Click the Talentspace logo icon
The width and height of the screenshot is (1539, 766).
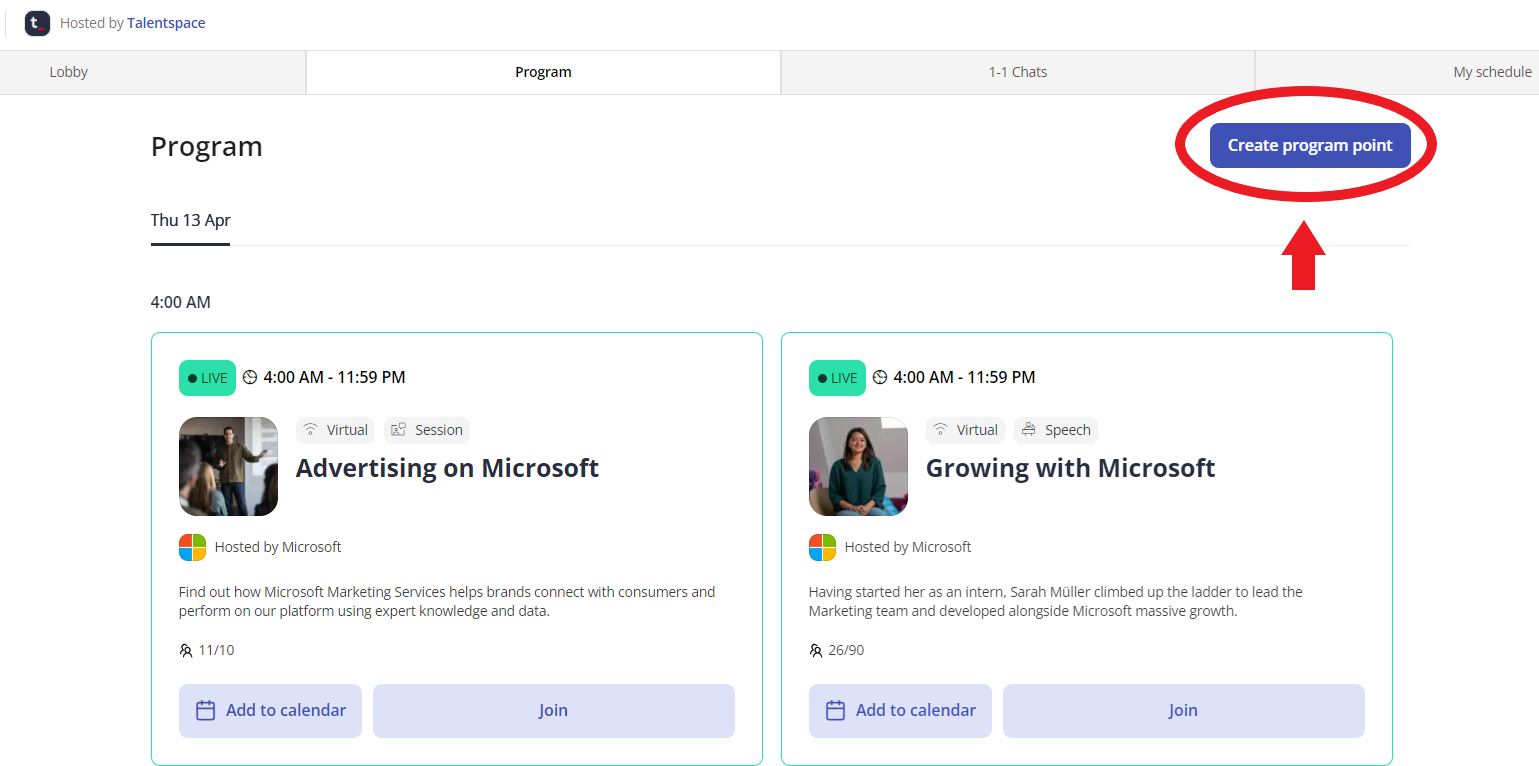coord(37,23)
